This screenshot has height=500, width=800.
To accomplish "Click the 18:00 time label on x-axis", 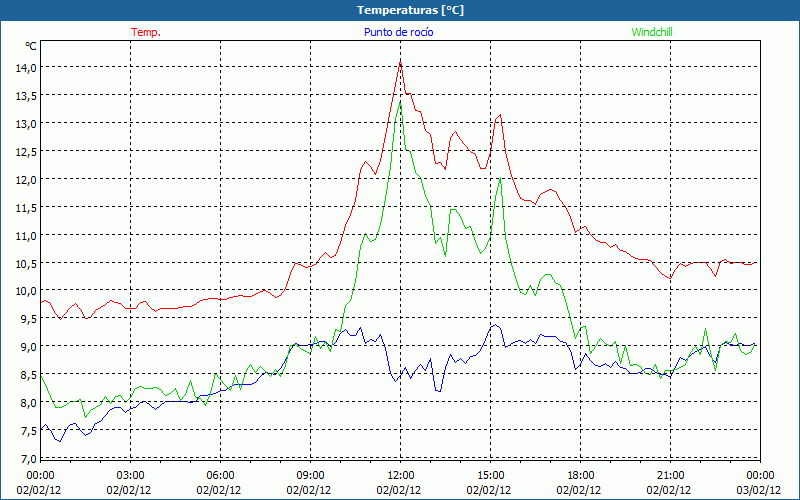I will tap(581, 475).
